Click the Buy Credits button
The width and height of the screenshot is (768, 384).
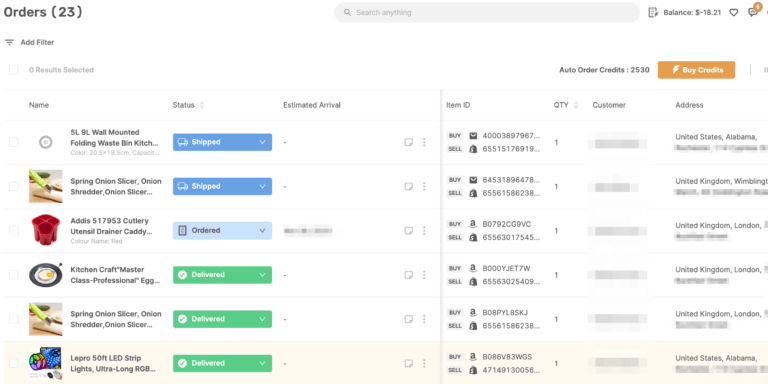pyautogui.click(x=696, y=70)
